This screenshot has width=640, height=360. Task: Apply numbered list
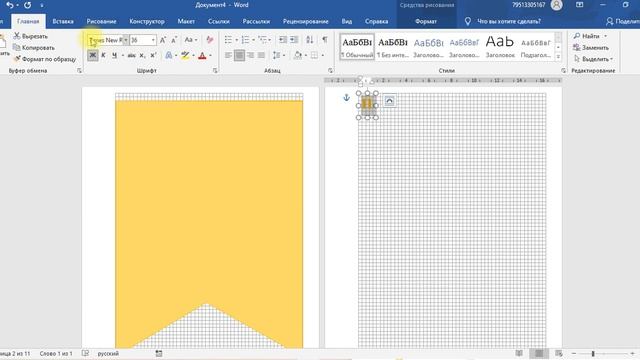tap(245, 40)
